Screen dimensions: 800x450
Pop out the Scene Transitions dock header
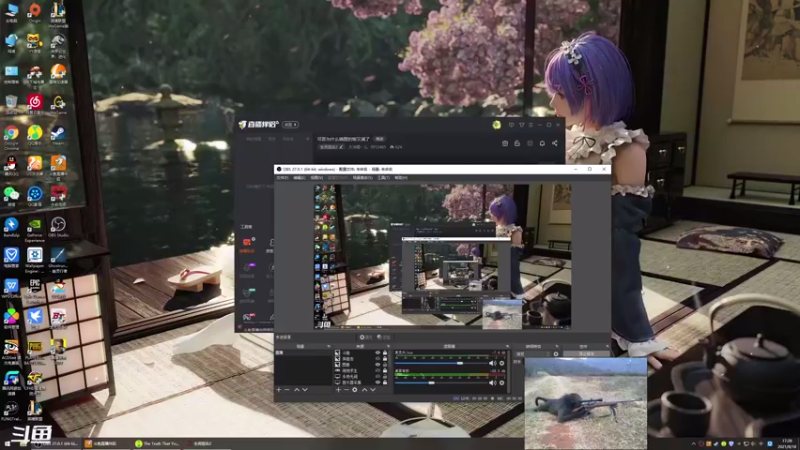pos(557,346)
